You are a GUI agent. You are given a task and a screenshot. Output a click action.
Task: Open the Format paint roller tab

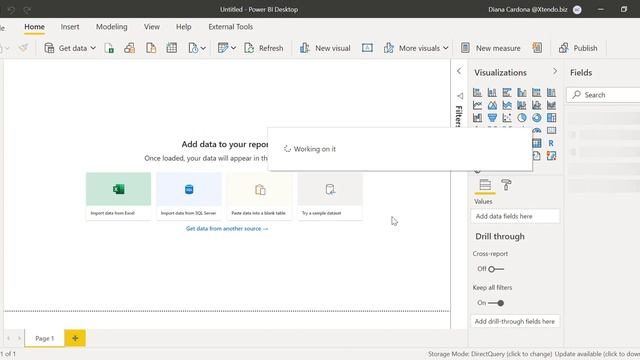point(506,185)
